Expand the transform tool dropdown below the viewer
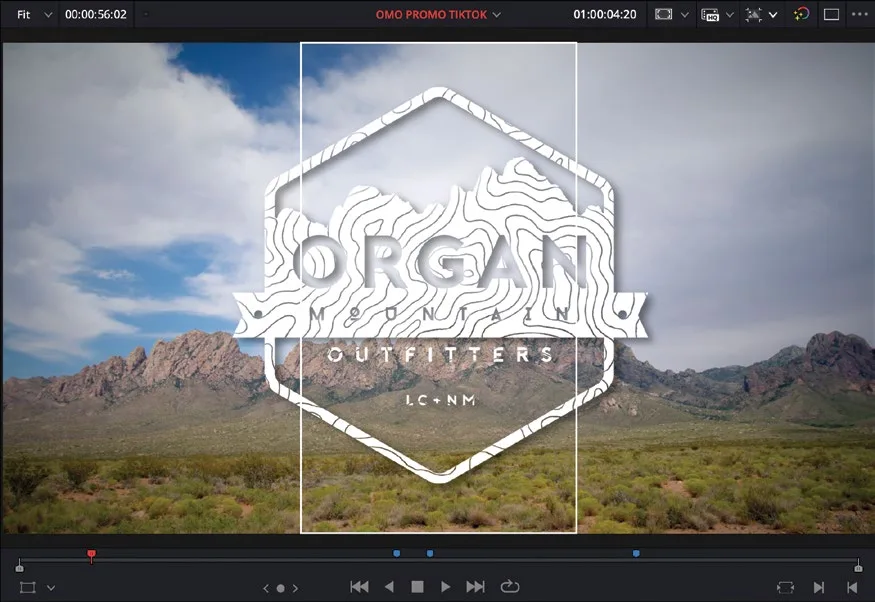 (51, 587)
